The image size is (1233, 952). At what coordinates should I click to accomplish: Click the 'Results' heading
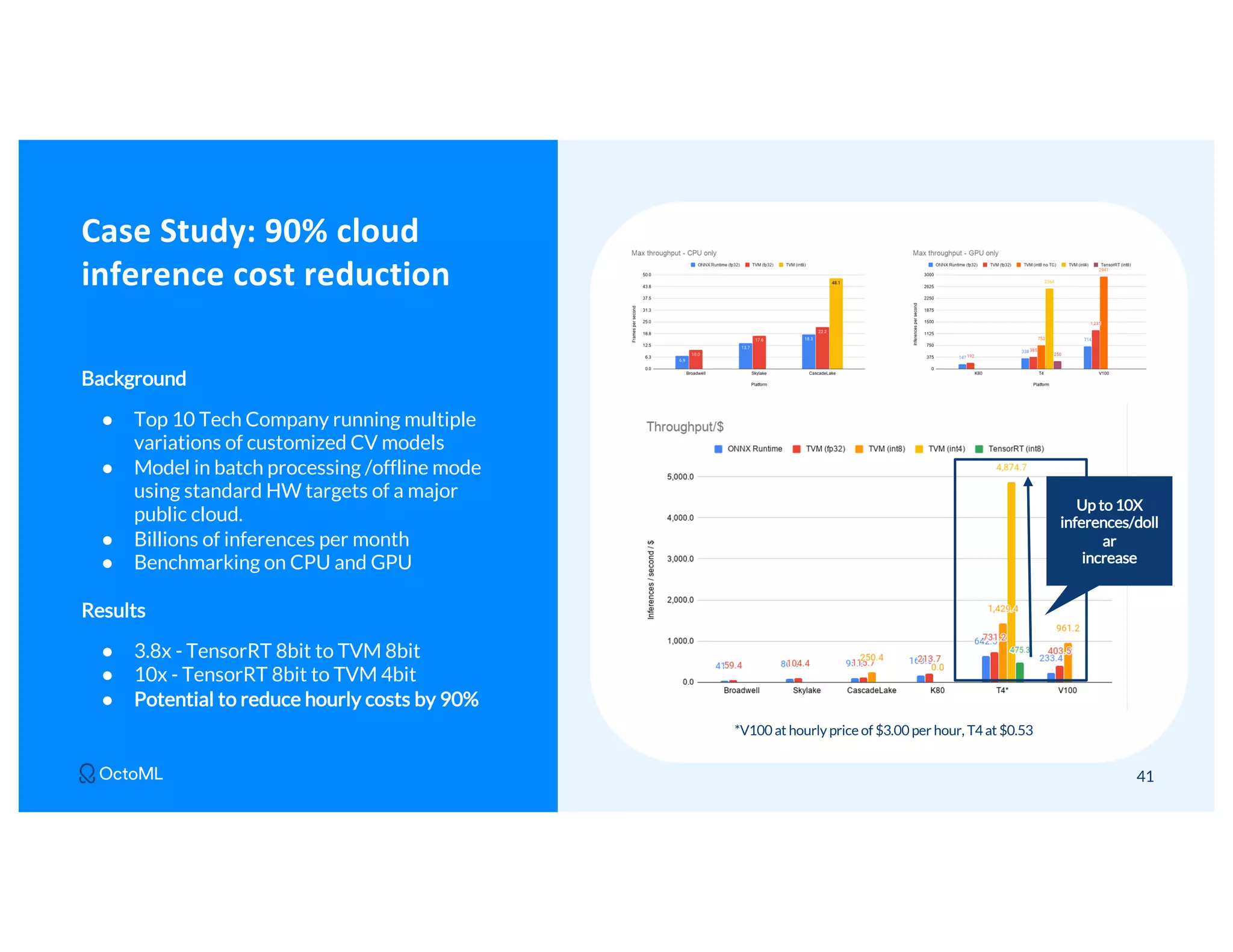(x=113, y=610)
